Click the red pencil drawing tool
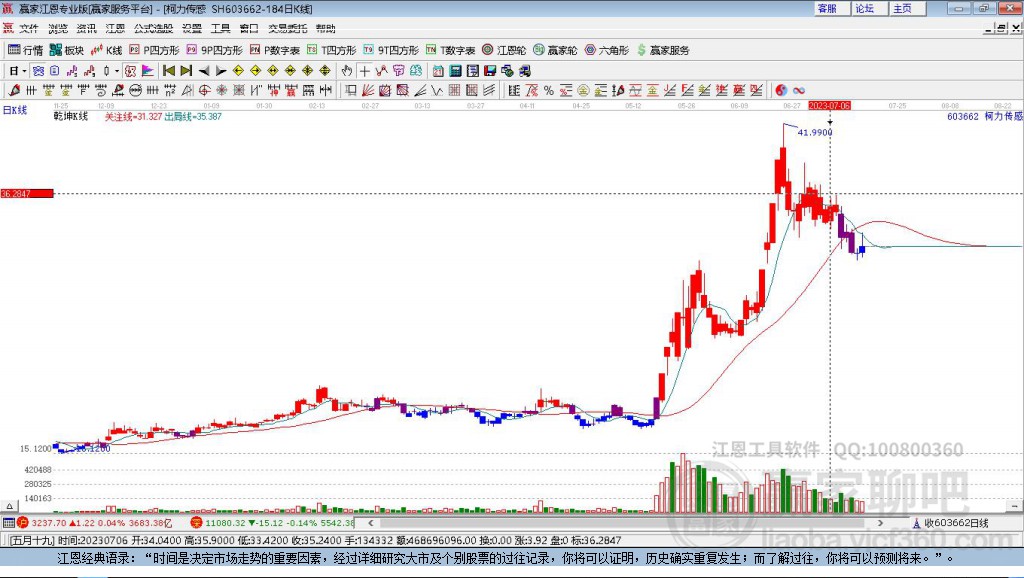Screen dimensions: 1024x578 [x=14, y=91]
